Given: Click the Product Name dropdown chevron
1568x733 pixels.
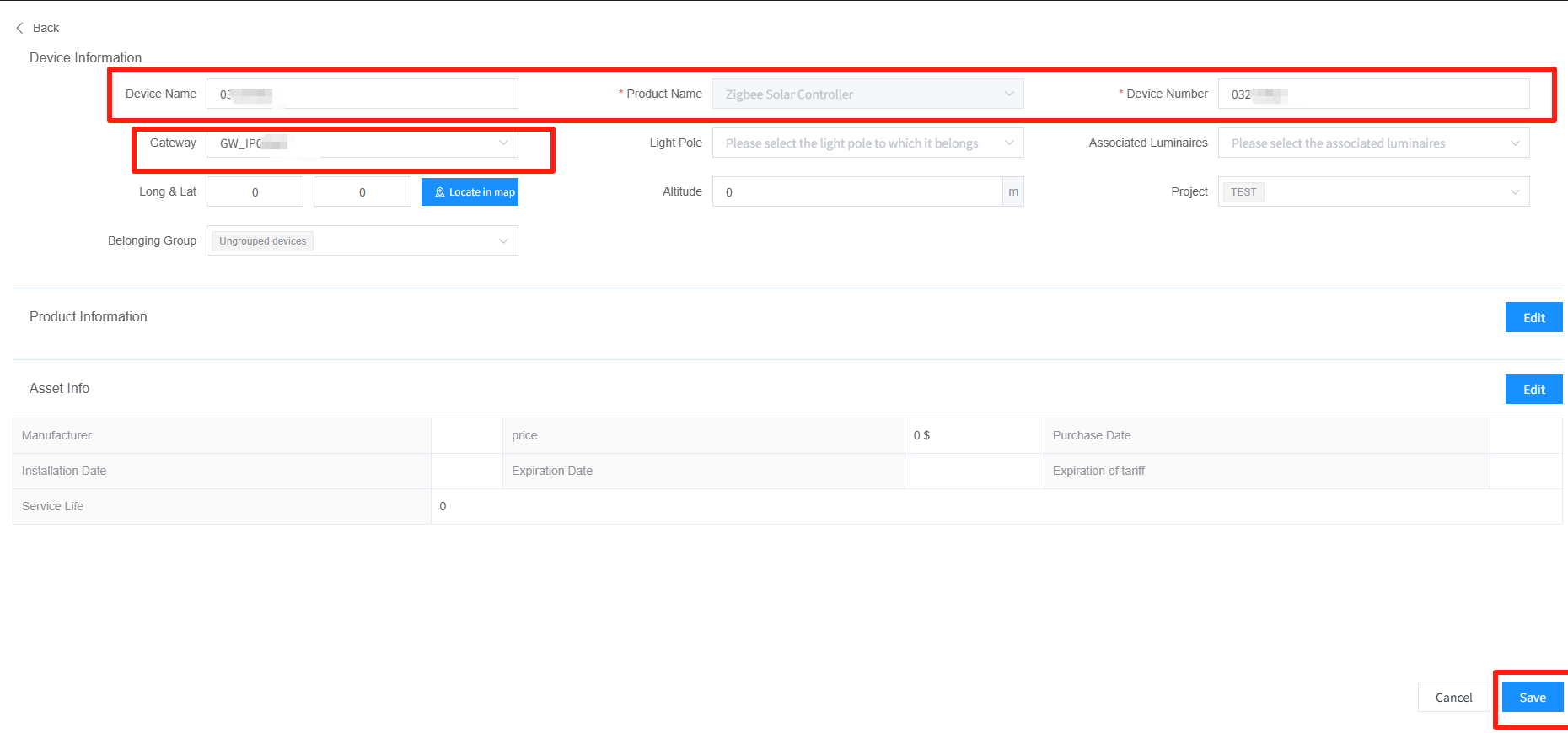Looking at the screenshot, I should pos(1008,94).
